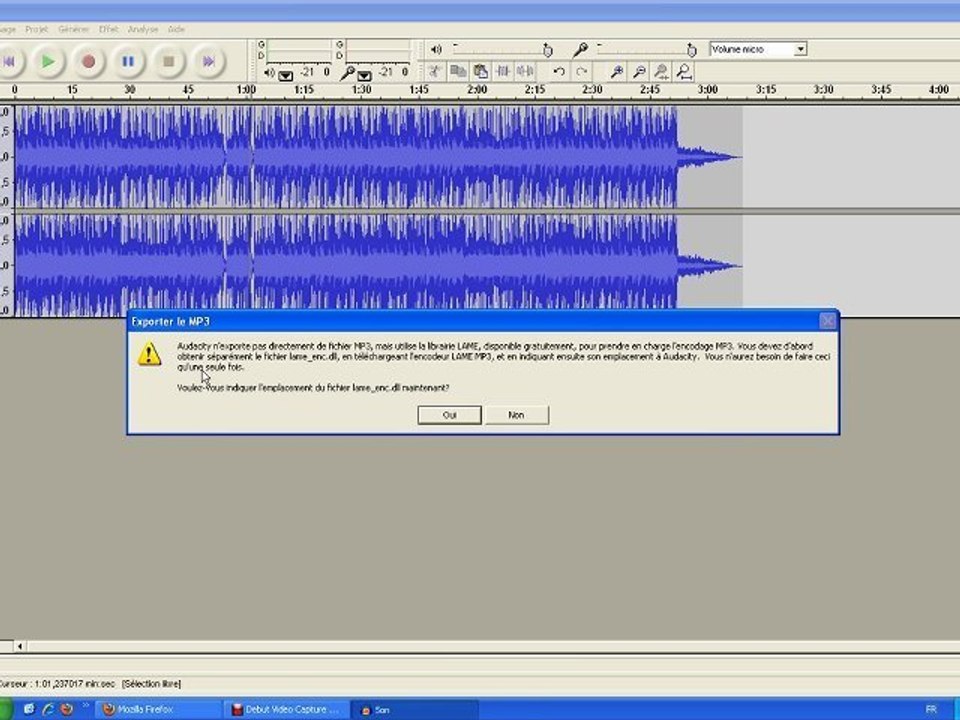The height and width of the screenshot is (720, 960).
Task: Click the Paste clipboard icon
Action: pos(480,72)
